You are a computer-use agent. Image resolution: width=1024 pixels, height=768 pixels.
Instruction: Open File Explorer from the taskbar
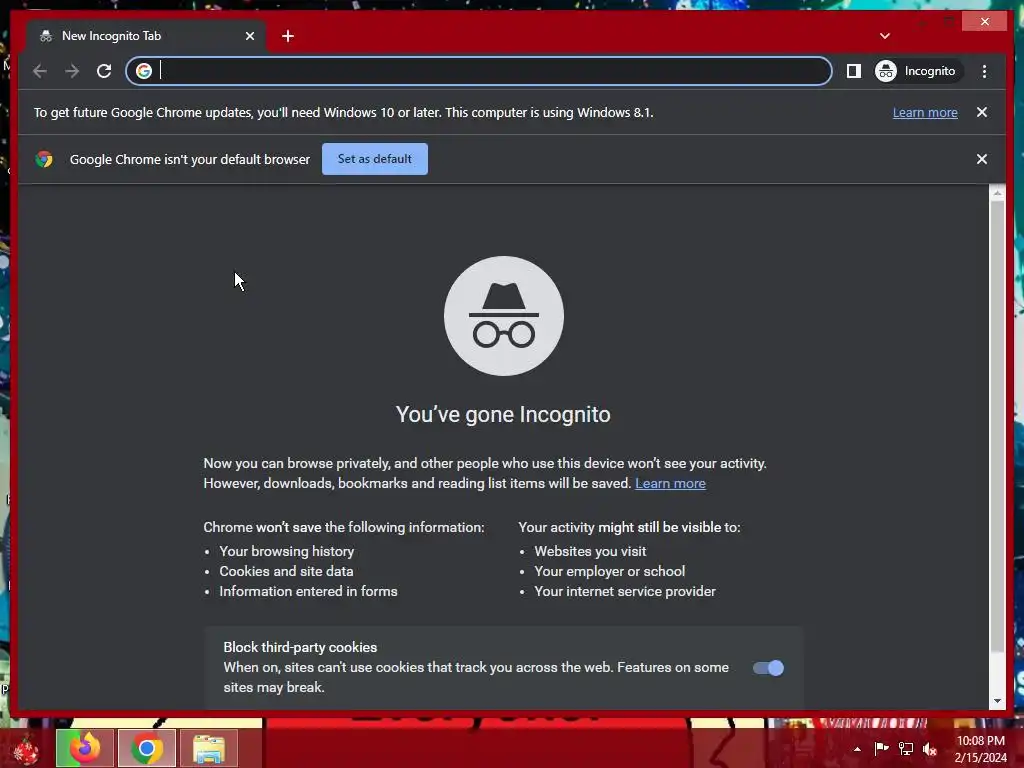tap(208, 748)
